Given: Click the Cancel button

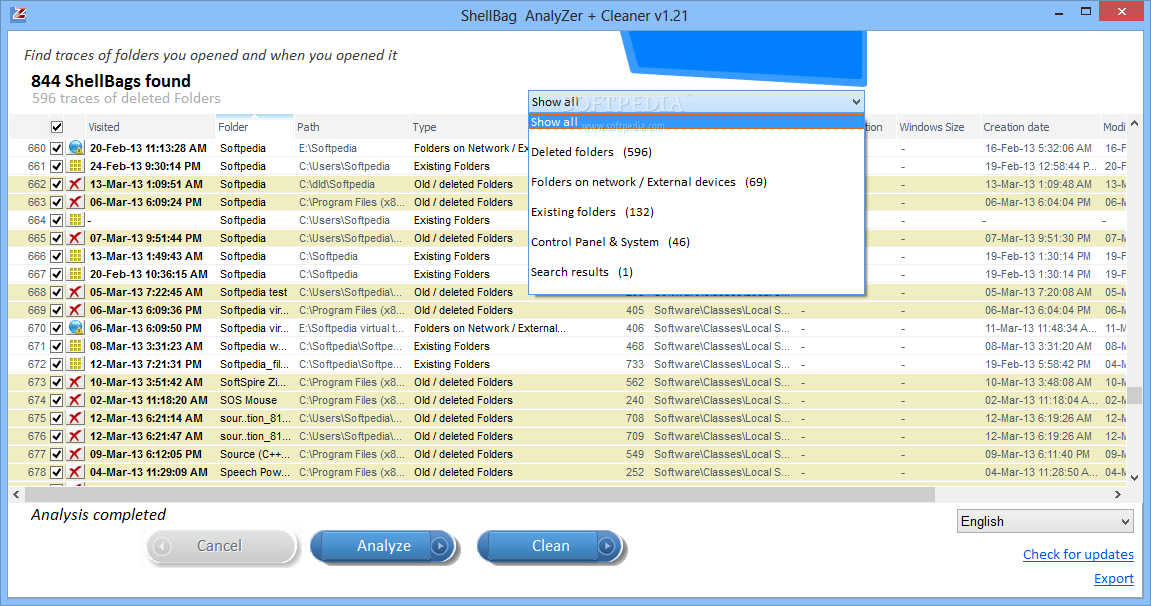Looking at the screenshot, I should tap(221, 546).
